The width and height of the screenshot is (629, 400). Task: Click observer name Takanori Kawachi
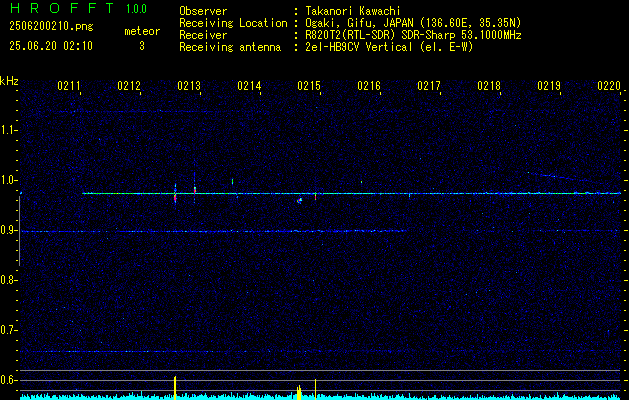pyautogui.click(x=353, y=11)
